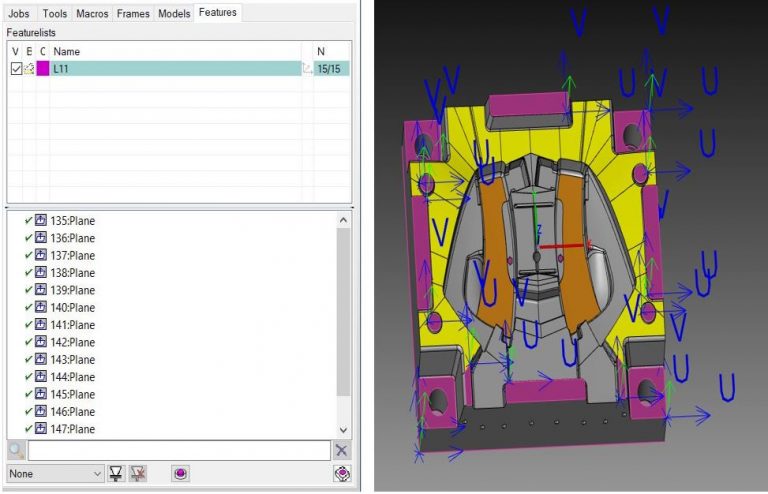The height and width of the screenshot is (494, 768).
Task: Select feature 147:Plane in the list
Action: [x=72, y=429]
